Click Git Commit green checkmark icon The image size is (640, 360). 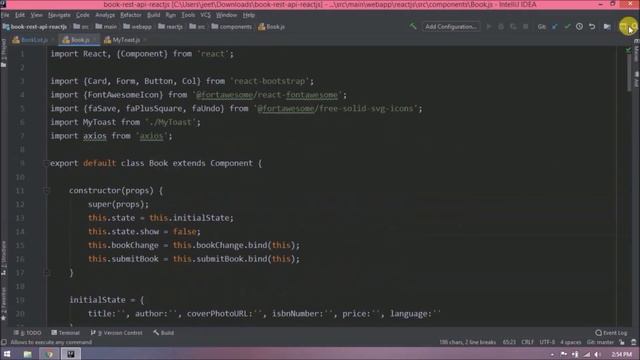(x=567, y=27)
